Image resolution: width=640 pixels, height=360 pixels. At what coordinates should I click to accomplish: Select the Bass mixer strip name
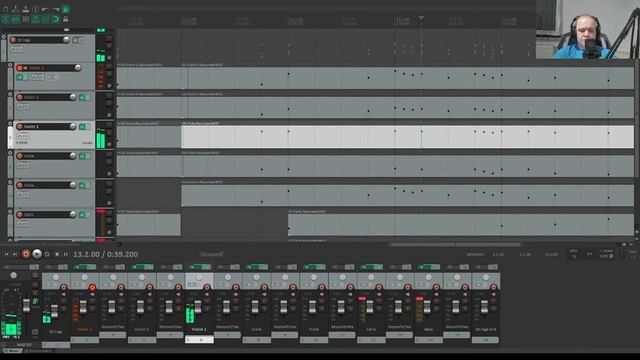[x=429, y=329]
